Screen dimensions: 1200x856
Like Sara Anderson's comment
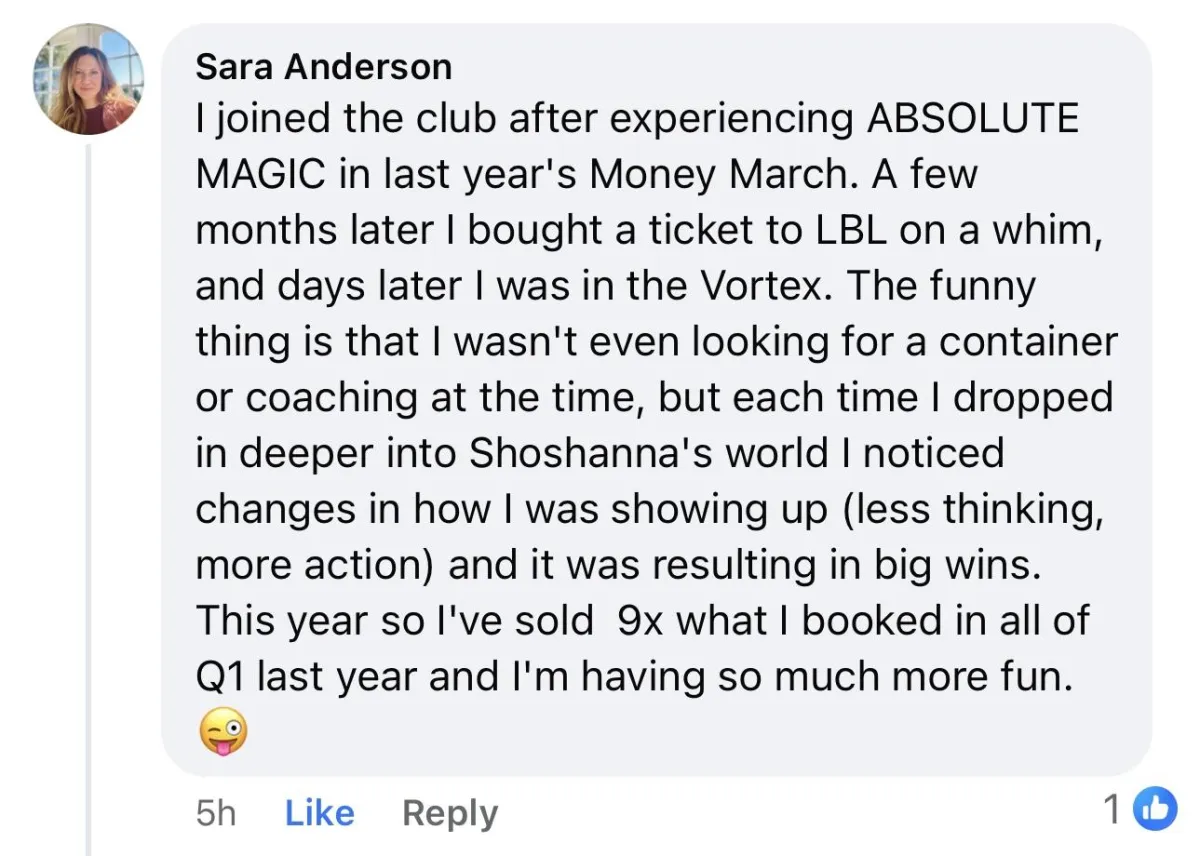click(319, 813)
